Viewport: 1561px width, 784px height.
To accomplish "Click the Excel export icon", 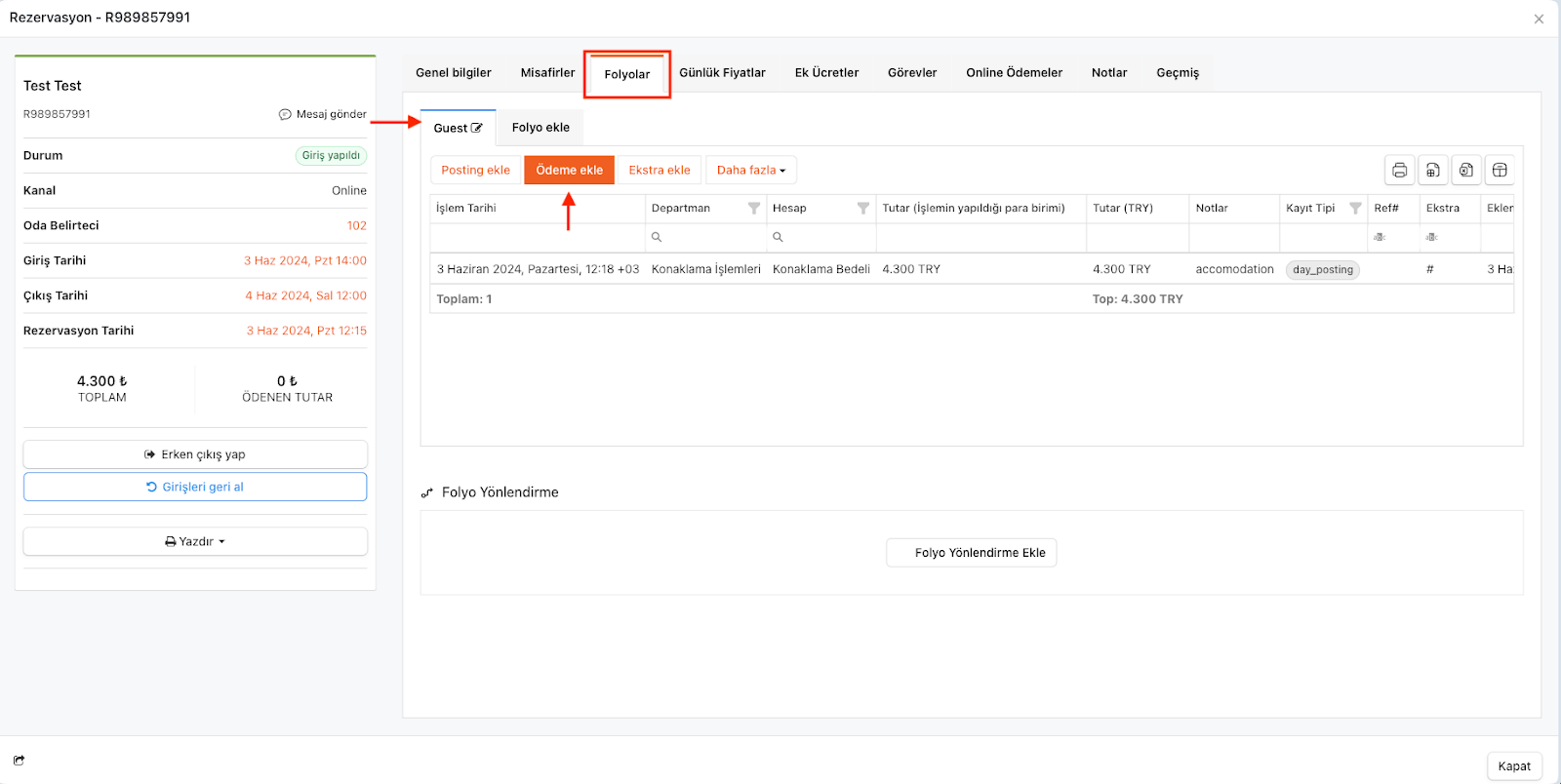I will 1465,171.
